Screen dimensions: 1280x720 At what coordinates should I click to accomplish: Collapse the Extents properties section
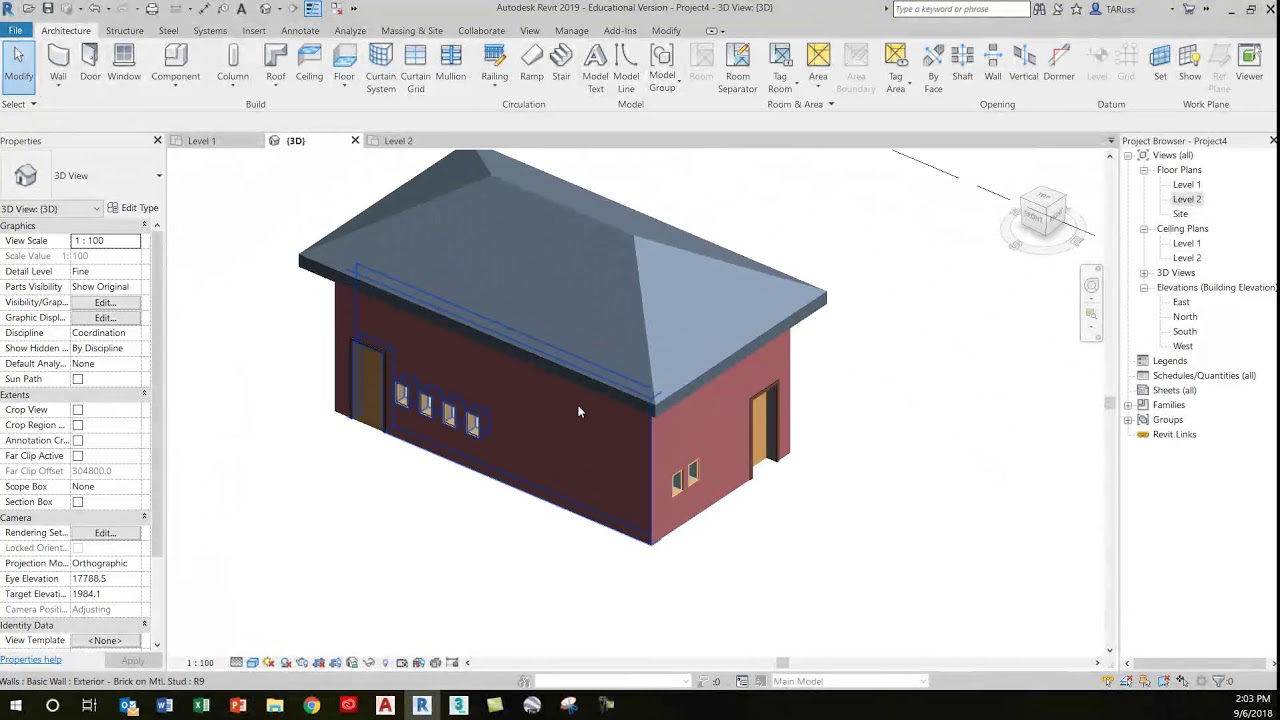(x=144, y=394)
